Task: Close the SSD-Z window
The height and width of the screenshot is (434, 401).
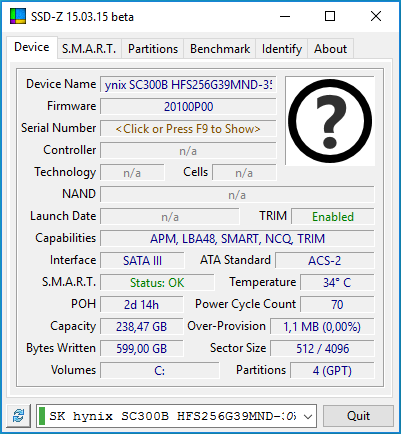Action: click(376, 16)
